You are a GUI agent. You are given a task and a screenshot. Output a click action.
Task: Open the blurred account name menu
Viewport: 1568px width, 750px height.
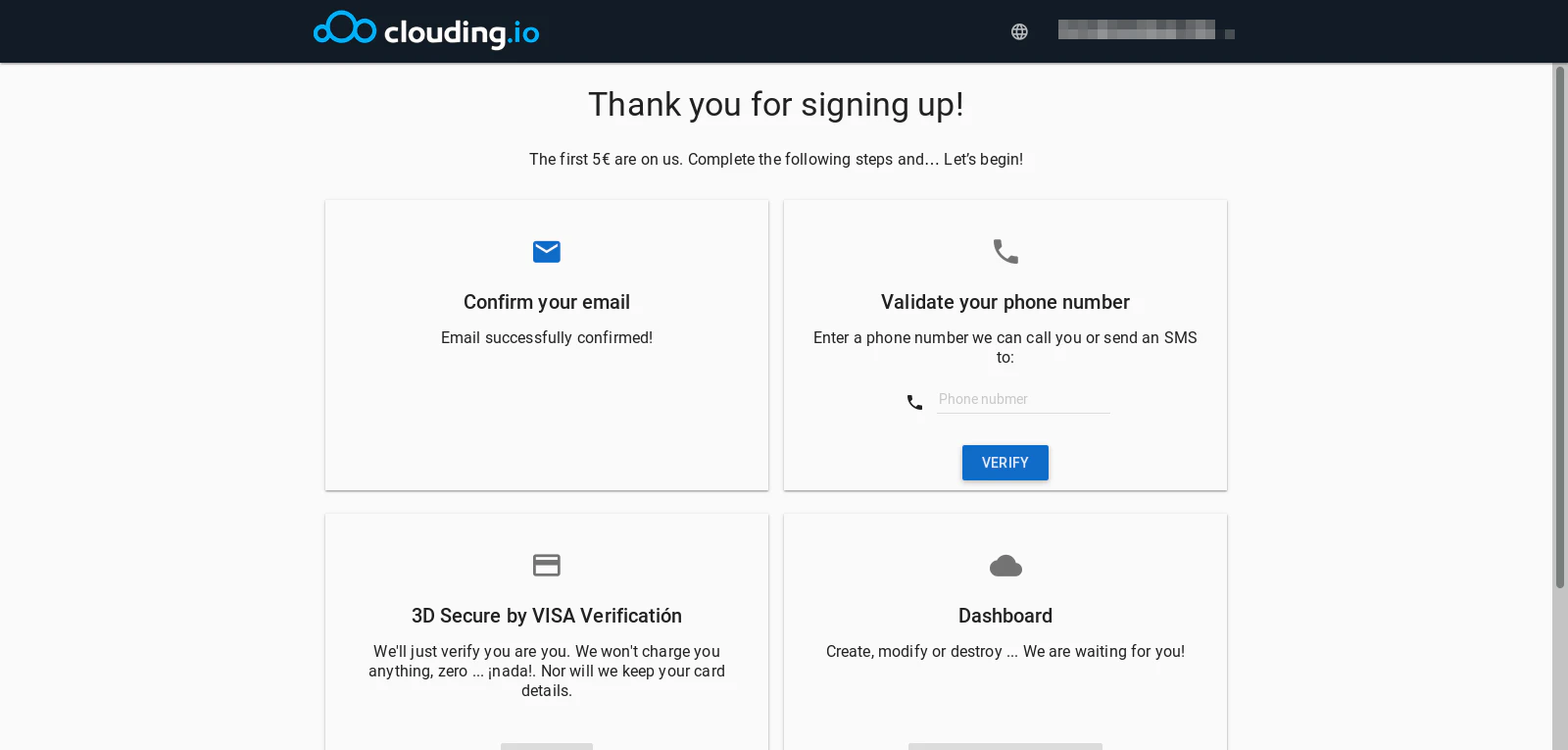point(1136,30)
